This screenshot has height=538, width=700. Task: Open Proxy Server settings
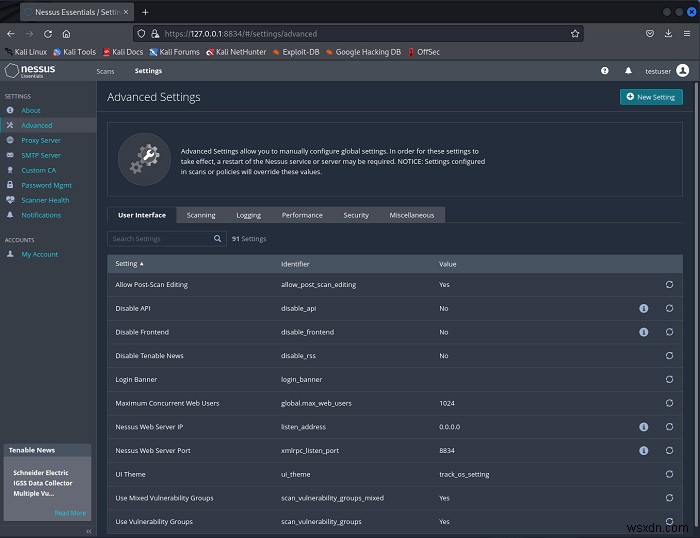(x=41, y=140)
